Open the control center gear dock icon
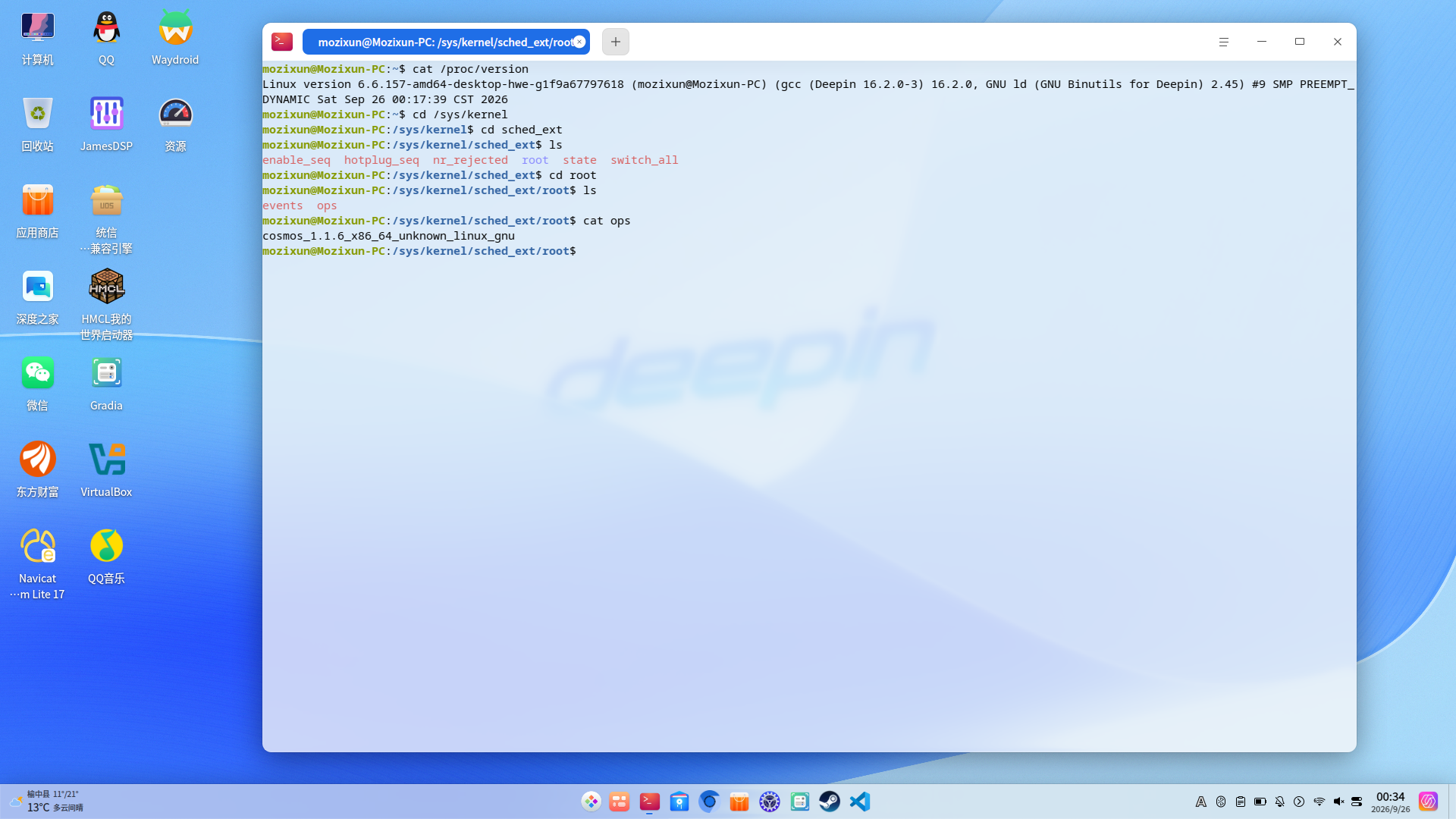 (770, 802)
